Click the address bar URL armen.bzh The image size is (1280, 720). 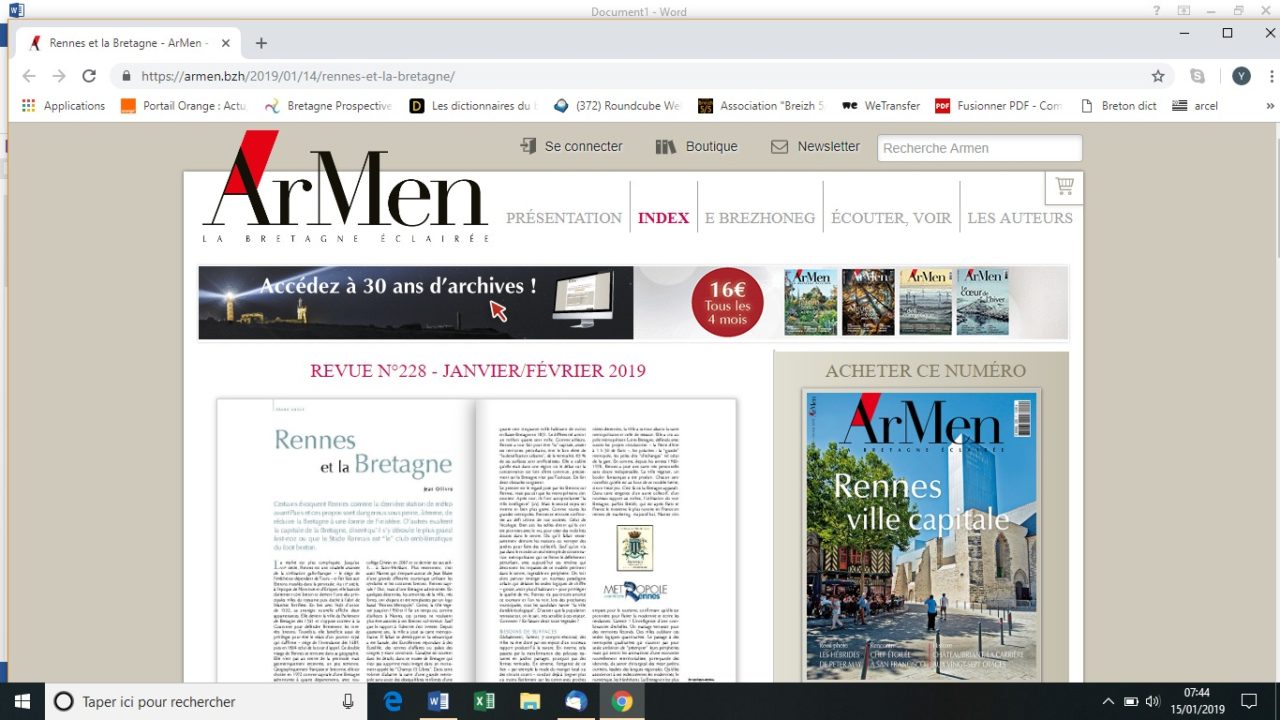pos(298,76)
